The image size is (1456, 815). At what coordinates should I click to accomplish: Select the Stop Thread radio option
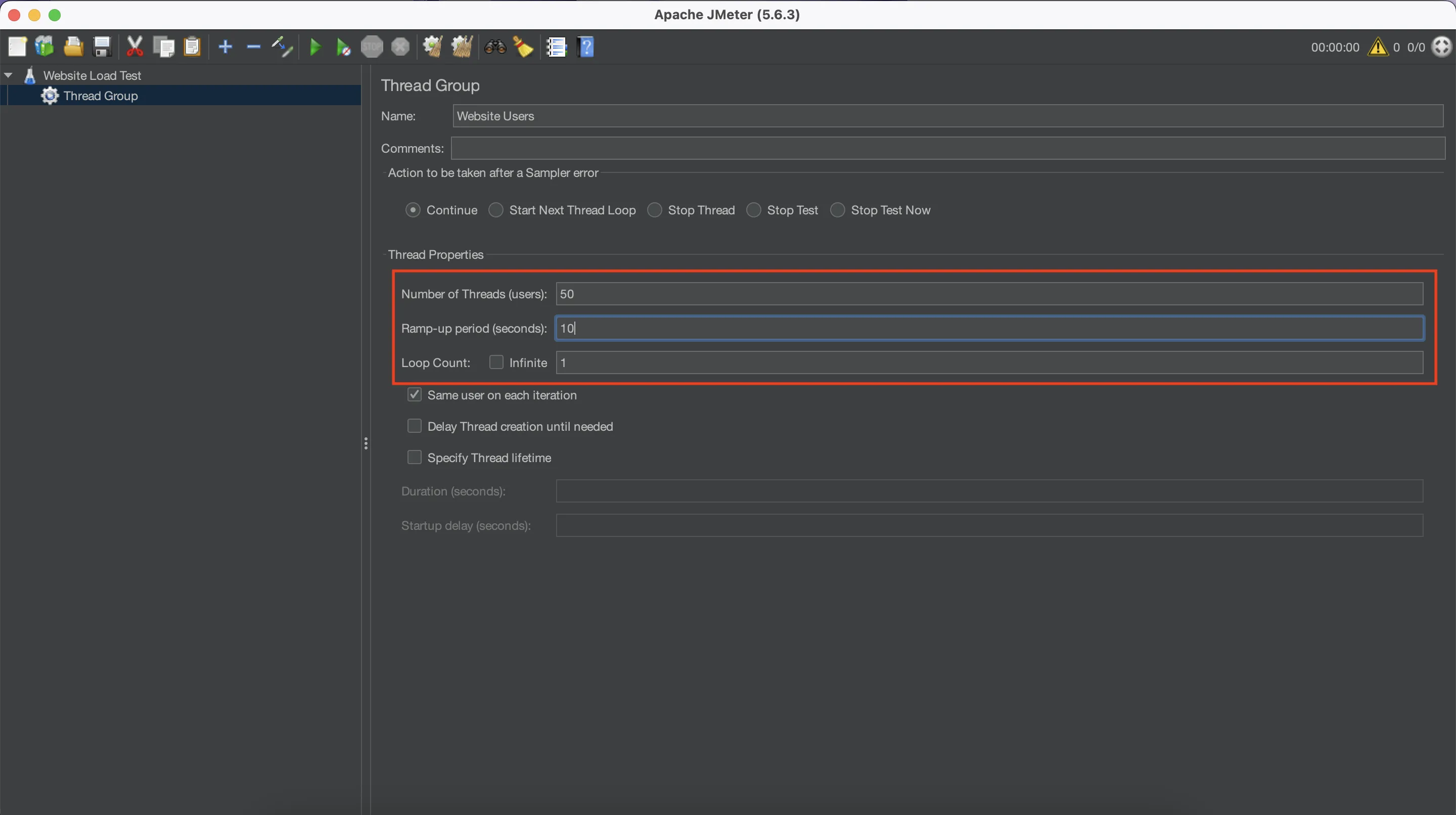click(655, 210)
